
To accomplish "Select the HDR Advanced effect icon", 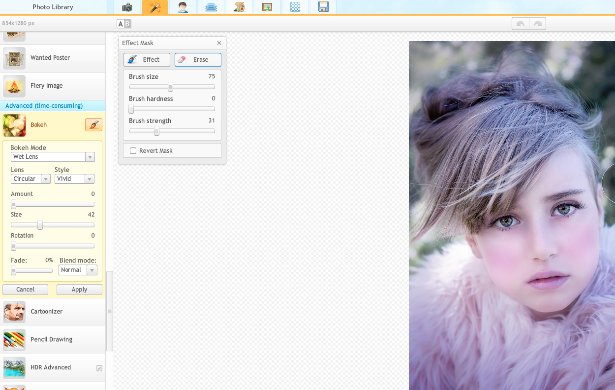I will pyautogui.click(x=15, y=368).
